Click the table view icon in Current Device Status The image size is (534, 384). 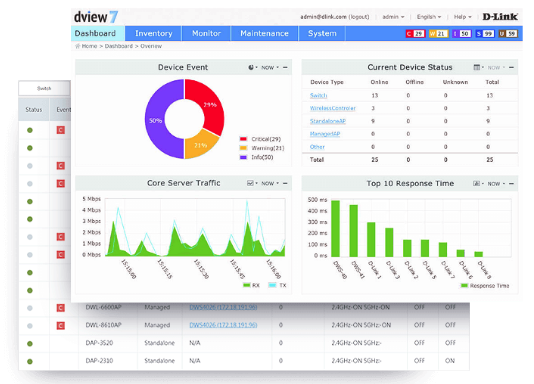click(477, 67)
